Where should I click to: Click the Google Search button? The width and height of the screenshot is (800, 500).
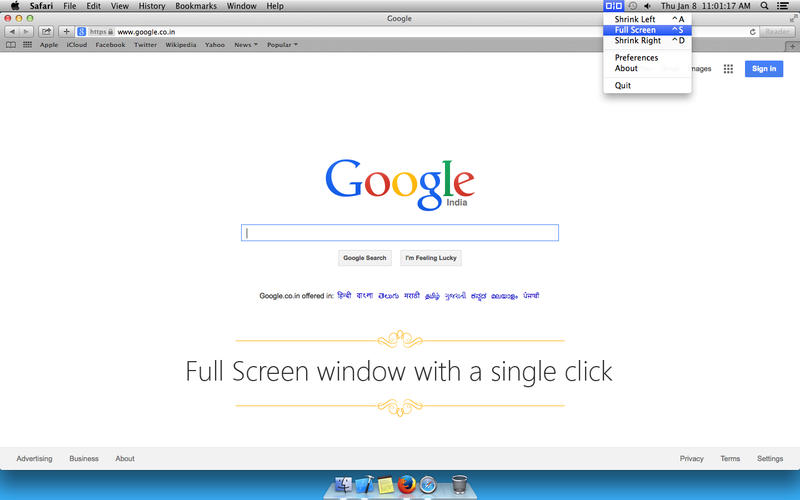pos(365,258)
